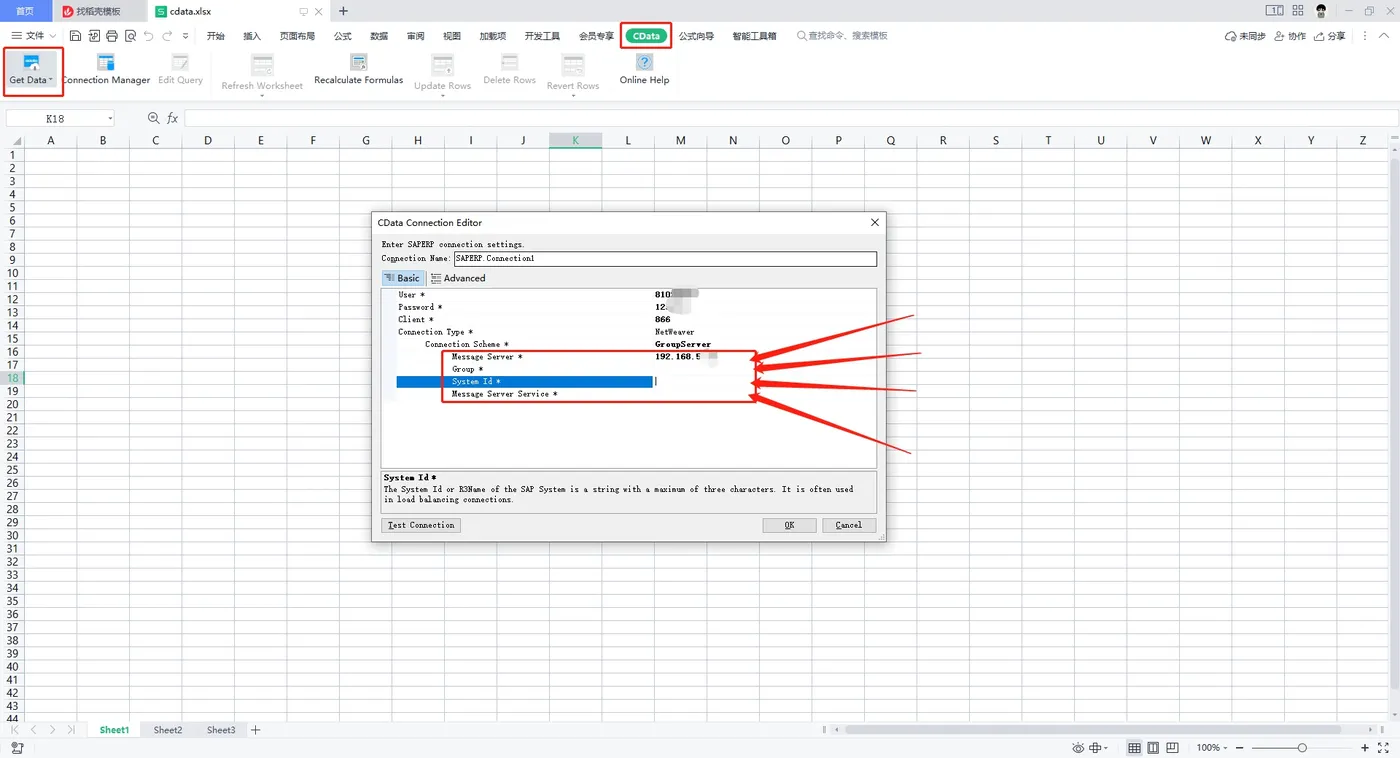Click the 未同步 cloud sync icon
1400x758 pixels.
tap(1231, 36)
